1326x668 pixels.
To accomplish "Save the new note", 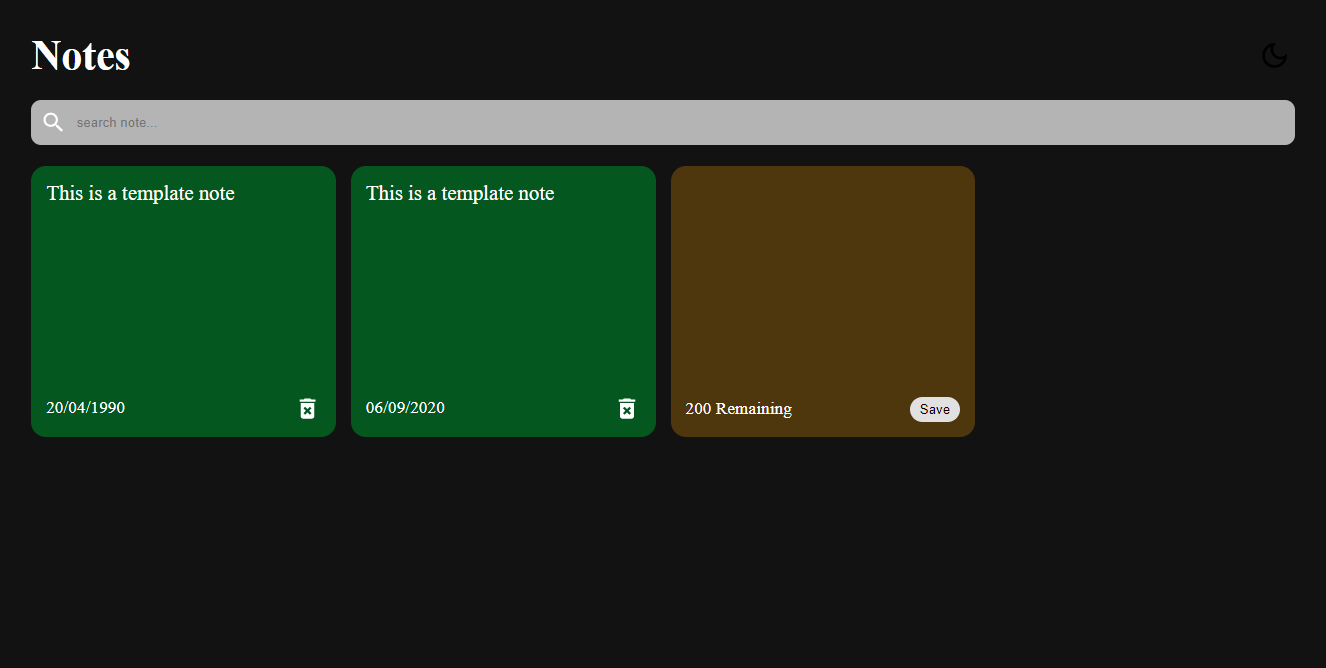I will click(935, 409).
